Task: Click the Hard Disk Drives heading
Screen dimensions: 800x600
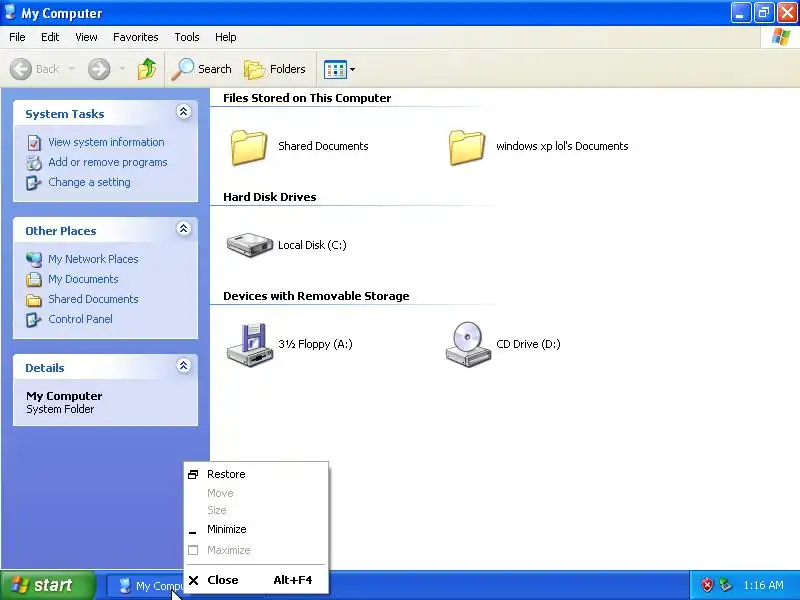Action: pyautogui.click(x=269, y=197)
